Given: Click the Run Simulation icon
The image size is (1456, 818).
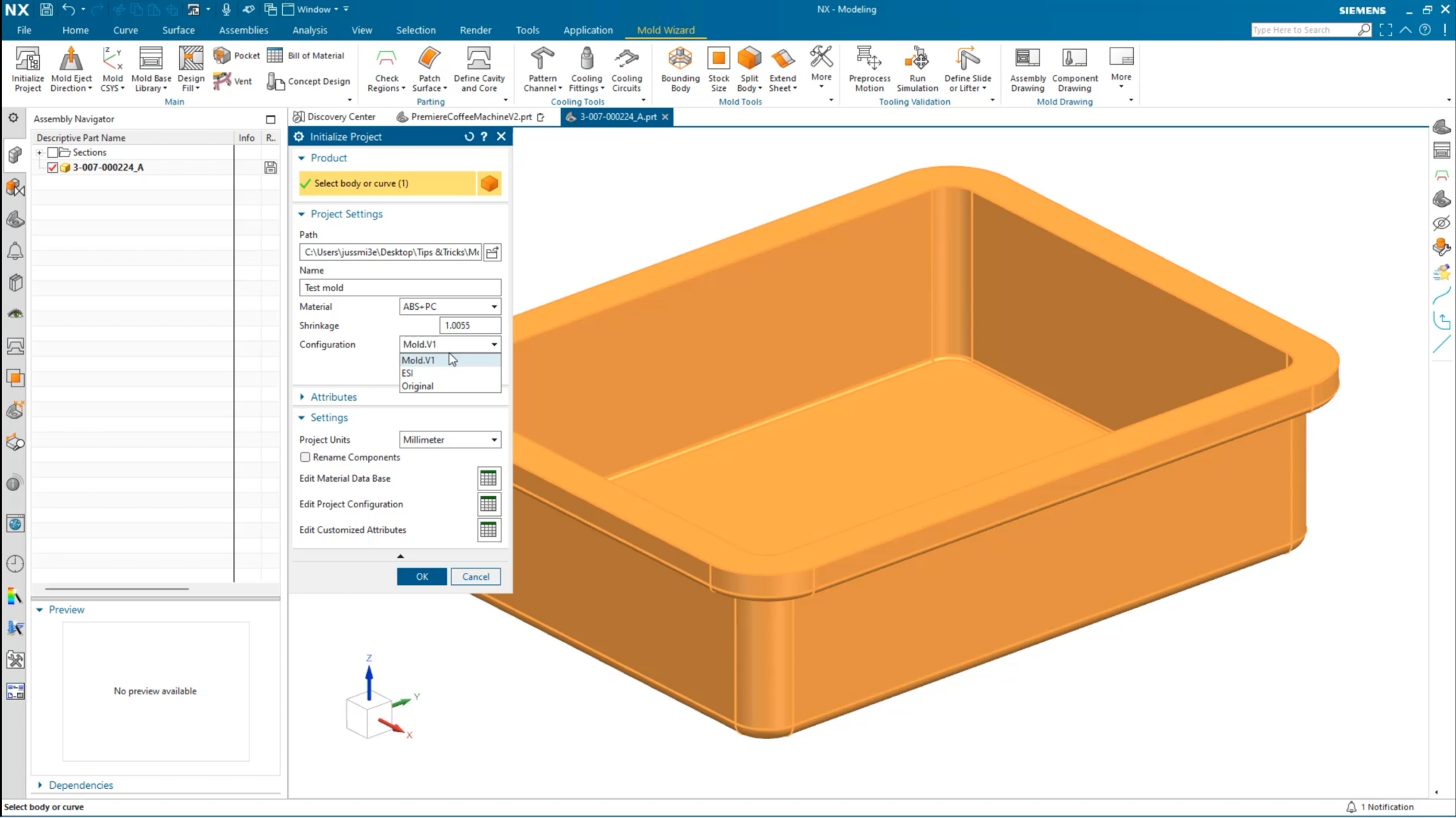Looking at the screenshot, I should point(917,68).
